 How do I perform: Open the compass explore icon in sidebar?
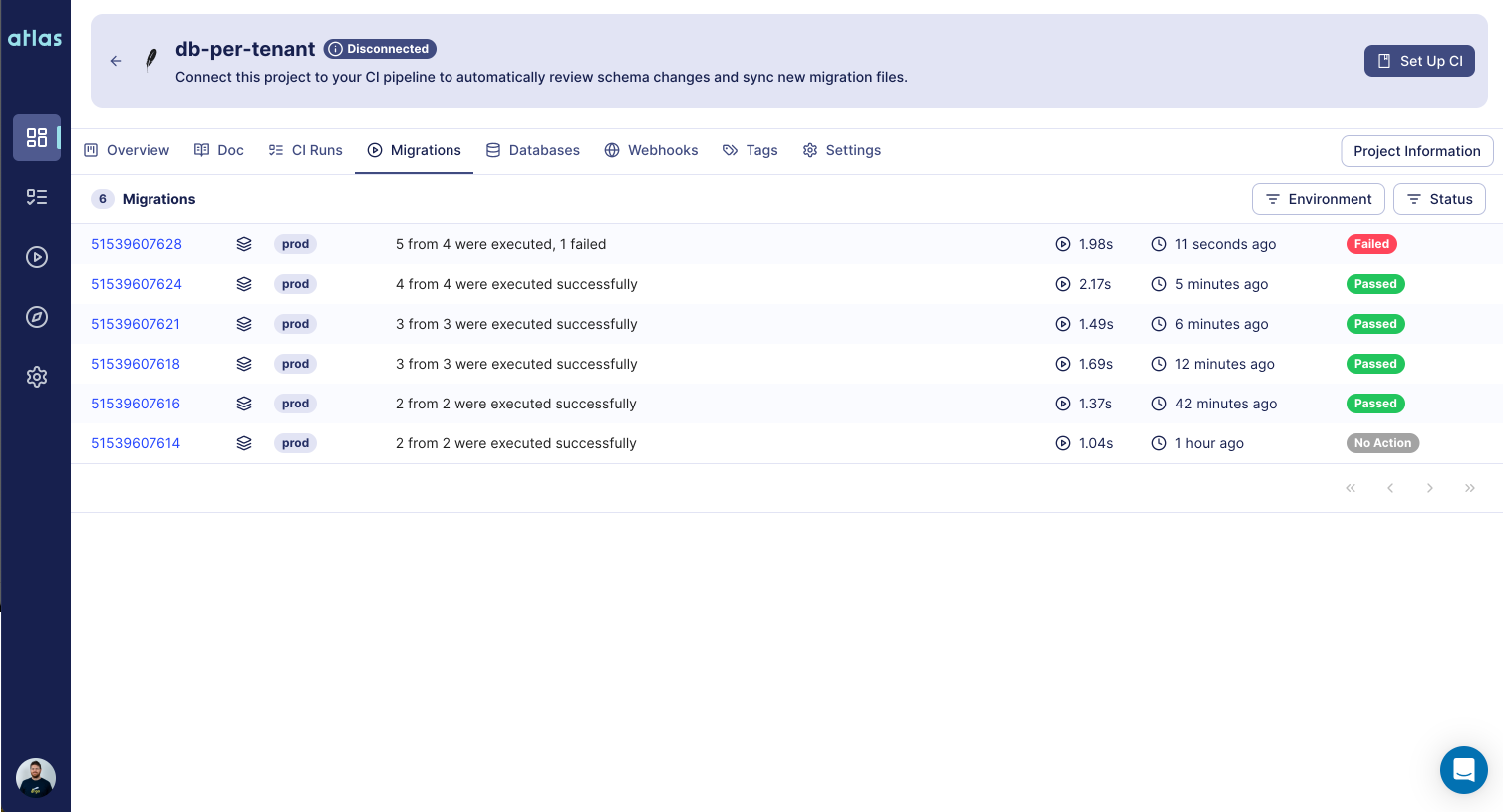click(x=37, y=317)
